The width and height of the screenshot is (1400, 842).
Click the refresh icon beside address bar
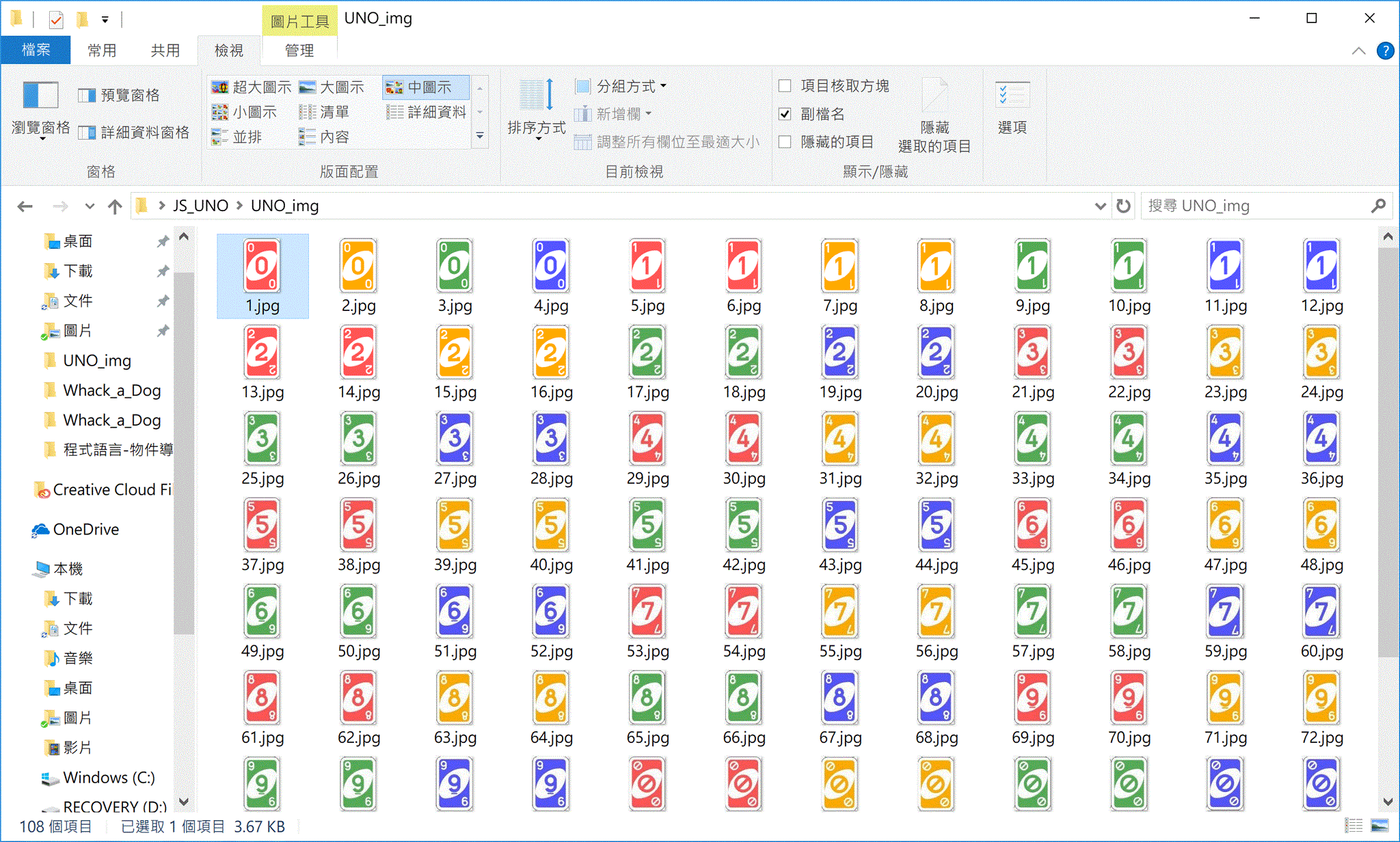tap(1123, 206)
